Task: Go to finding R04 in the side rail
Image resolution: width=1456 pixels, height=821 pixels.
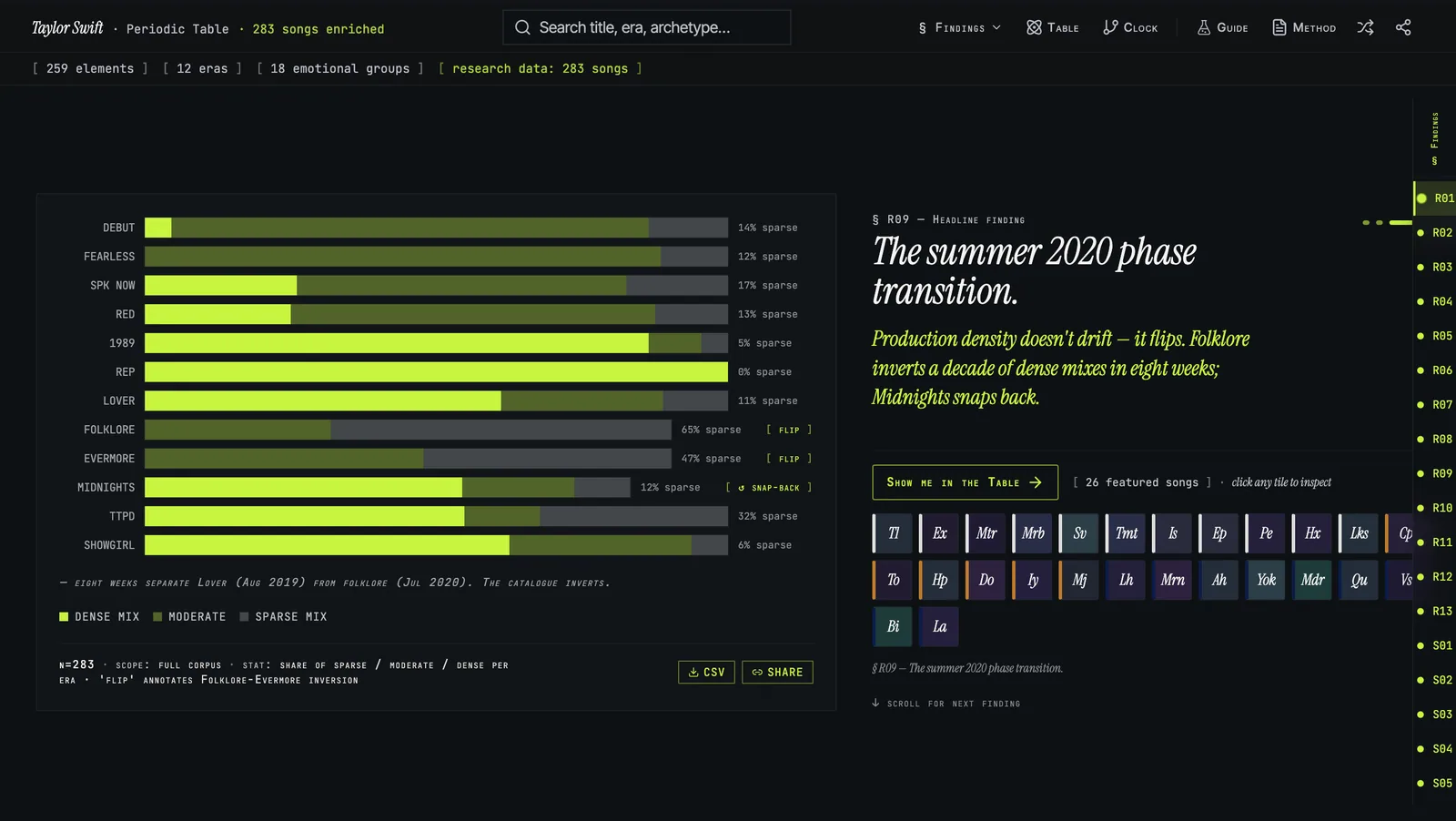Action: [1435, 301]
